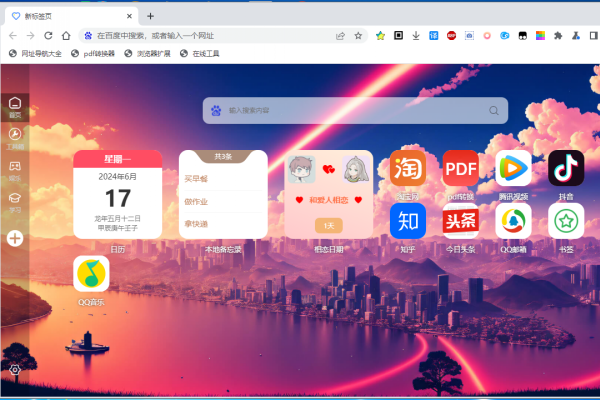Click the black square extension icon
Image resolution: width=600 pixels, height=400 pixels.
coord(398,36)
